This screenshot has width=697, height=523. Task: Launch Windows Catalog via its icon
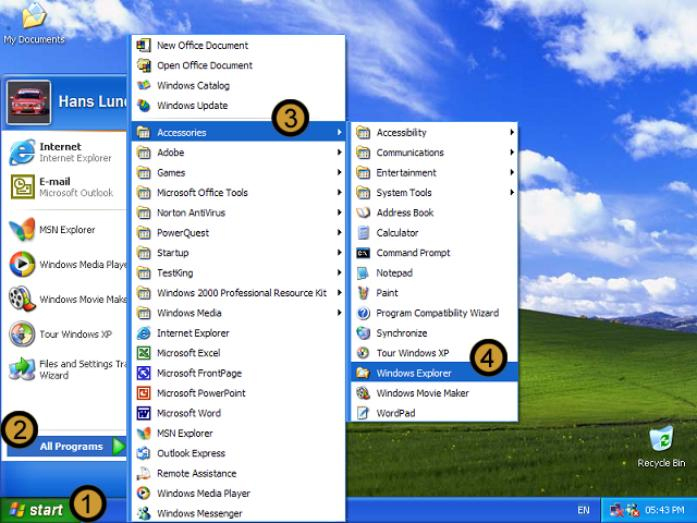click(x=144, y=85)
